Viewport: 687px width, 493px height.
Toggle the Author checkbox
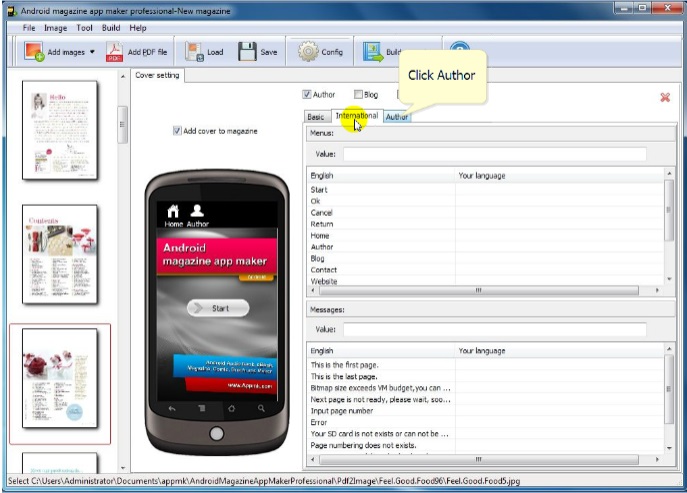click(x=307, y=94)
